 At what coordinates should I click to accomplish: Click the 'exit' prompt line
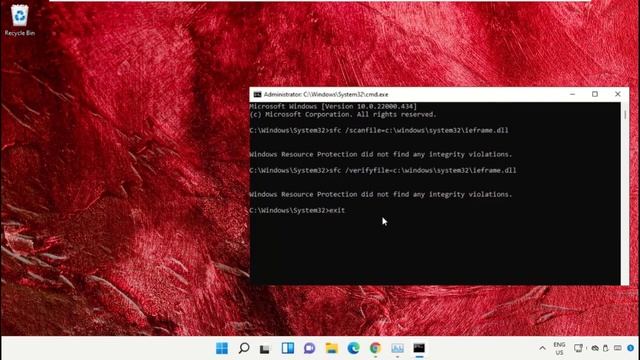[298, 210]
